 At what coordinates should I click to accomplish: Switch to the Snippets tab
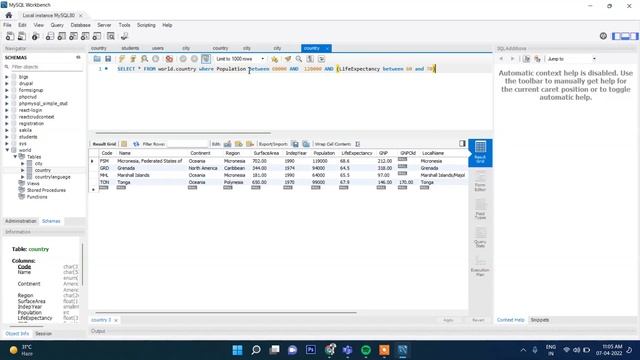[540, 320]
